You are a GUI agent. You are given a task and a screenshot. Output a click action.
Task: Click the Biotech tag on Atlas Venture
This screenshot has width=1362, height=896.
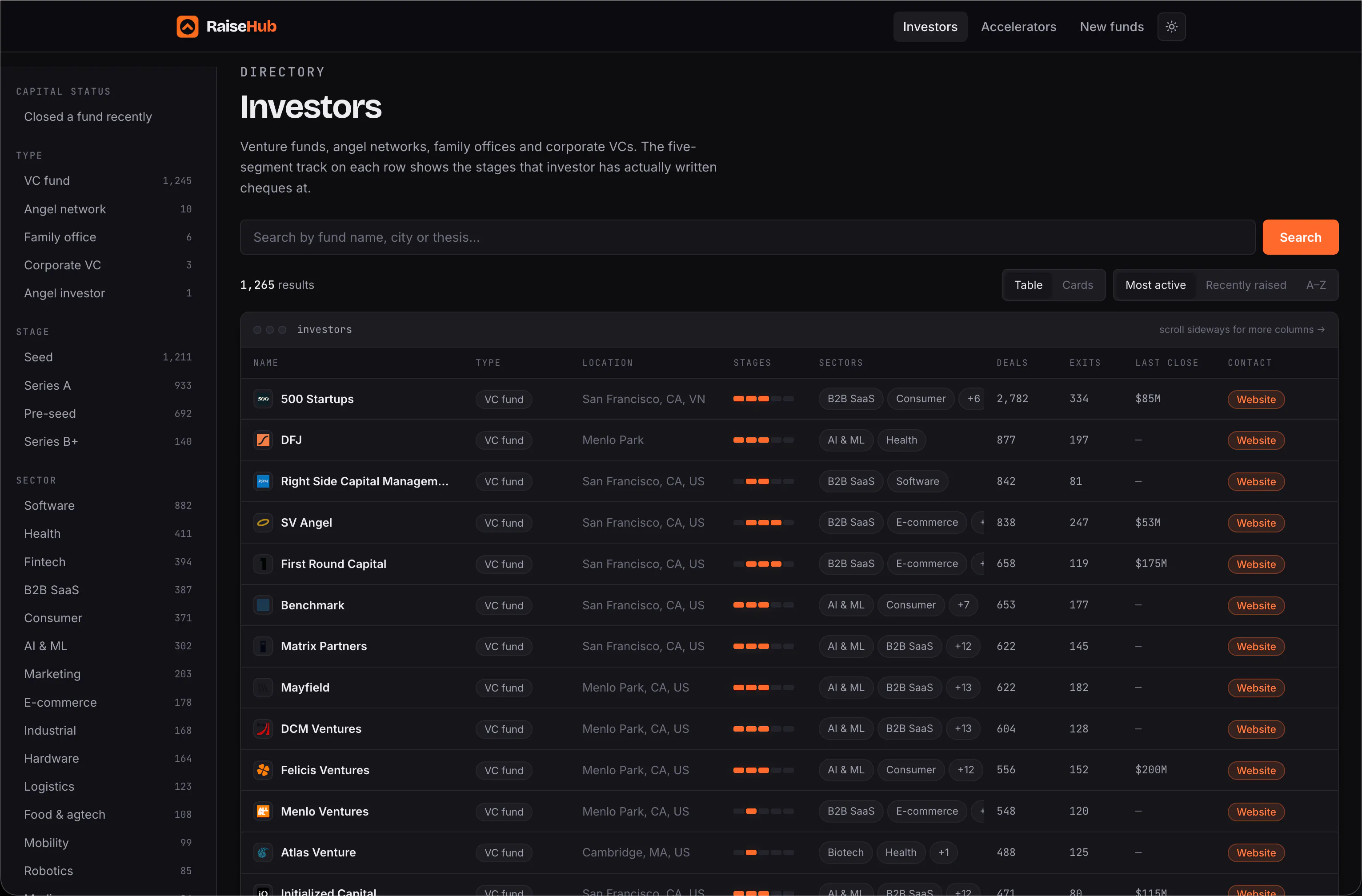click(845, 852)
